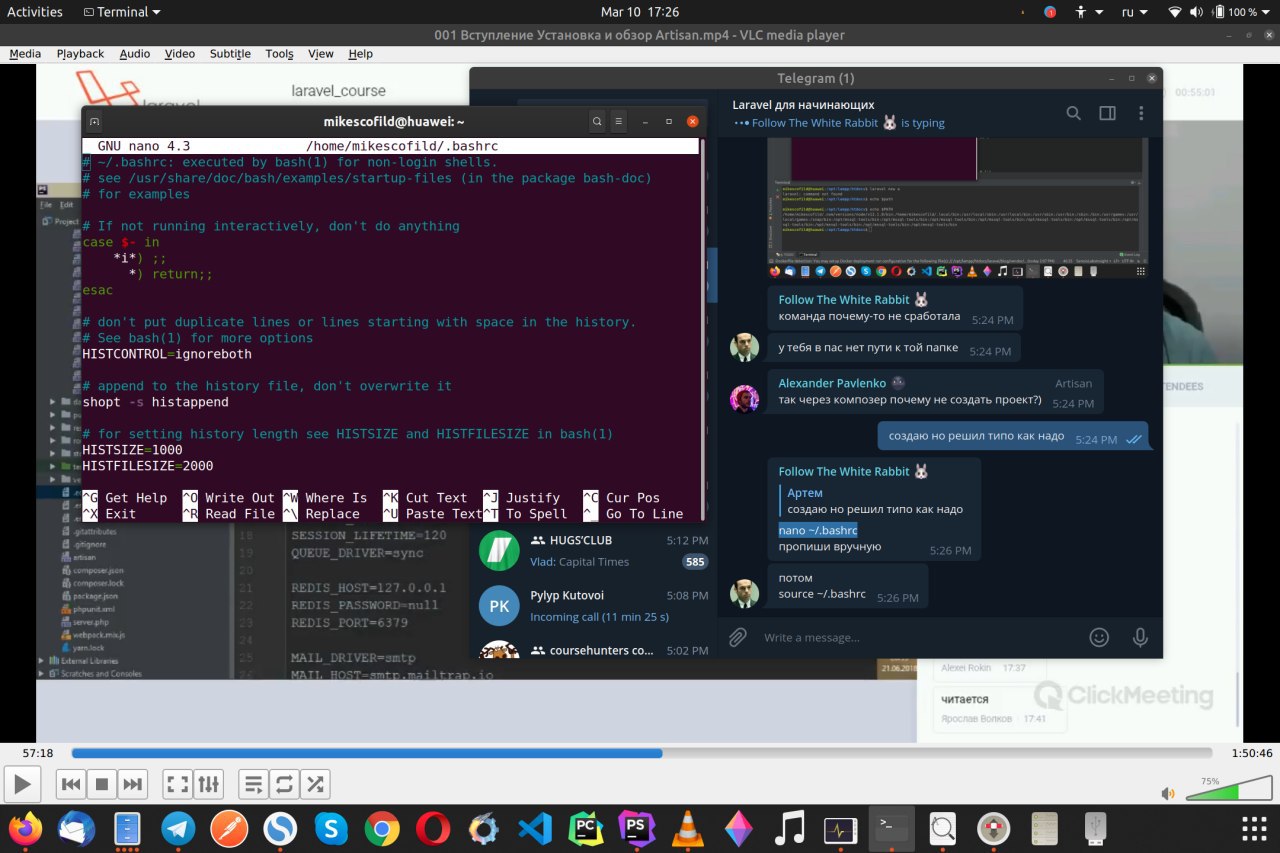The image size is (1280, 853).
Task: Click the terminal search icon
Action: (597, 121)
